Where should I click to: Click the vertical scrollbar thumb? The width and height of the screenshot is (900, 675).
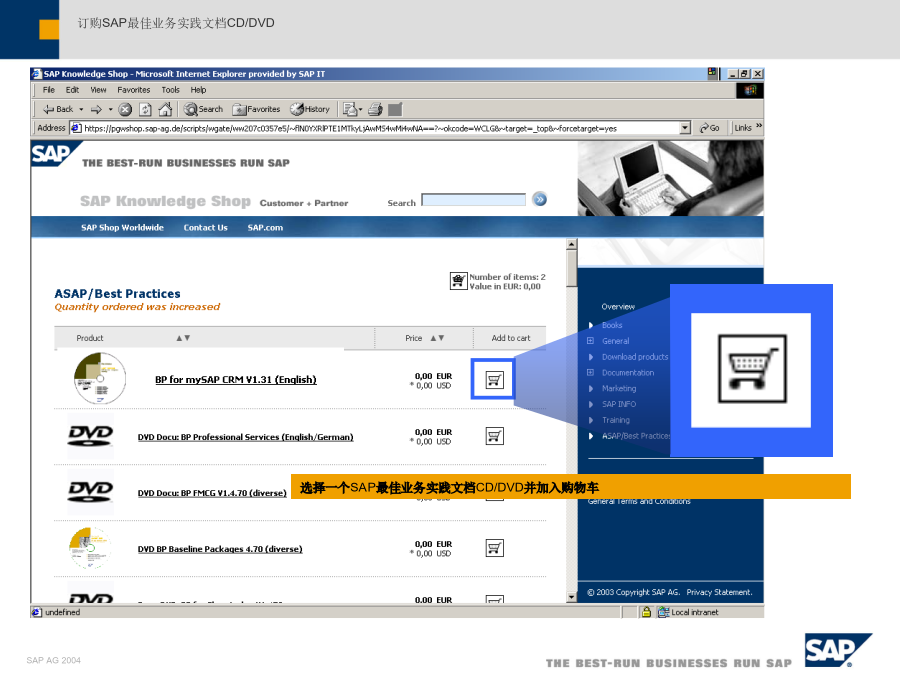pos(571,268)
